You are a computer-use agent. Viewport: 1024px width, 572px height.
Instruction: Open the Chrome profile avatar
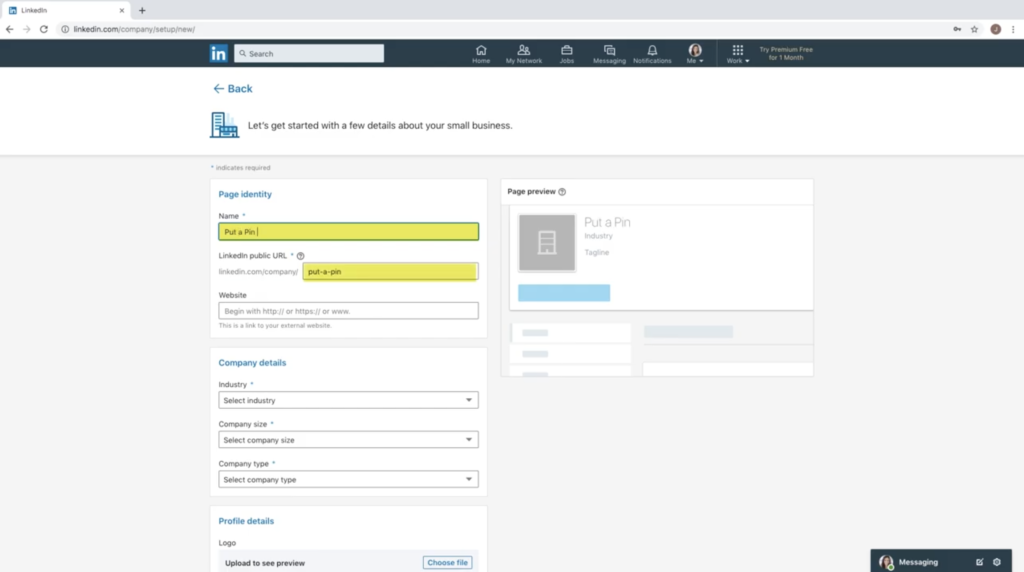click(x=995, y=29)
